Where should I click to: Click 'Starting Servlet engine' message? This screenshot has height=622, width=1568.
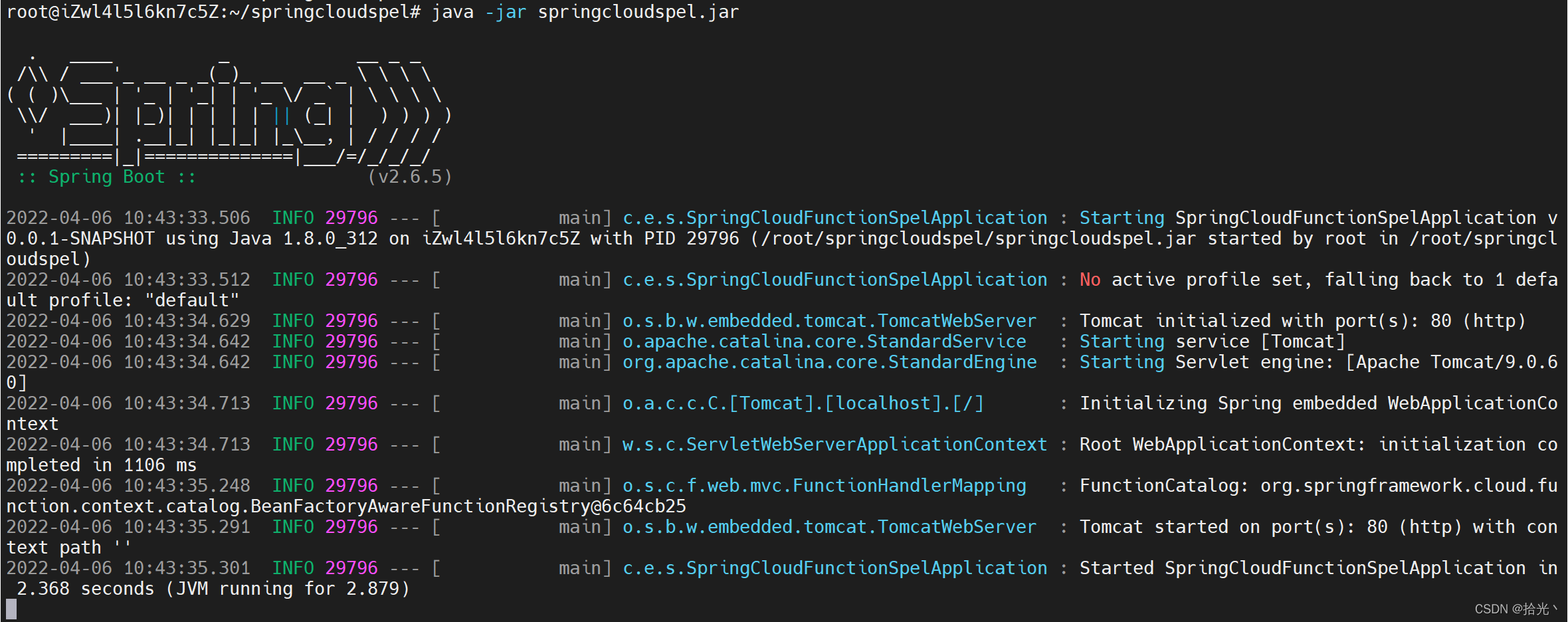1207,362
